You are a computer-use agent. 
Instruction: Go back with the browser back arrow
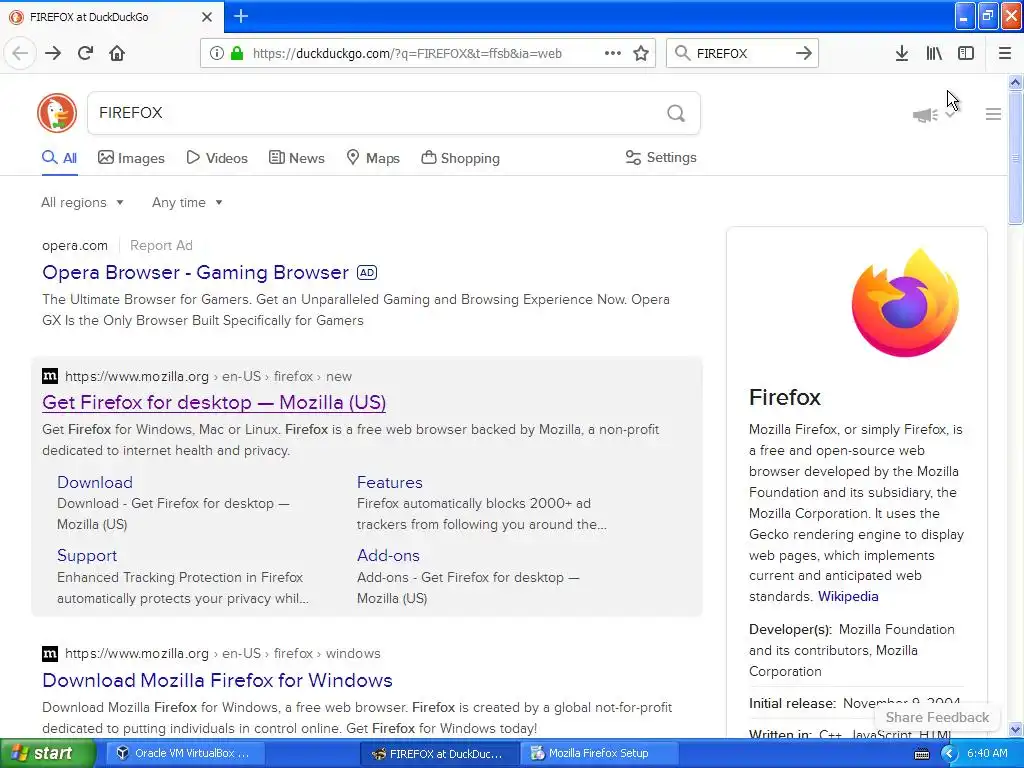point(20,53)
